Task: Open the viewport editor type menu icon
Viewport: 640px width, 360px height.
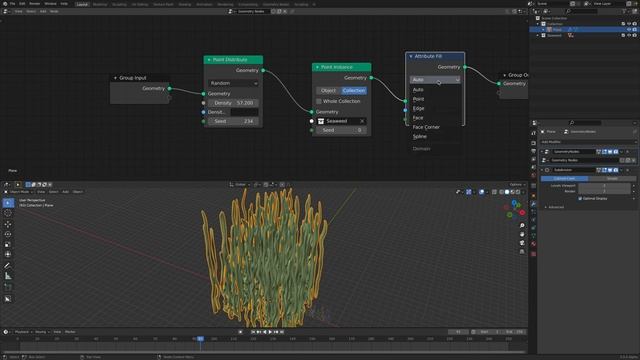Action: [7, 185]
